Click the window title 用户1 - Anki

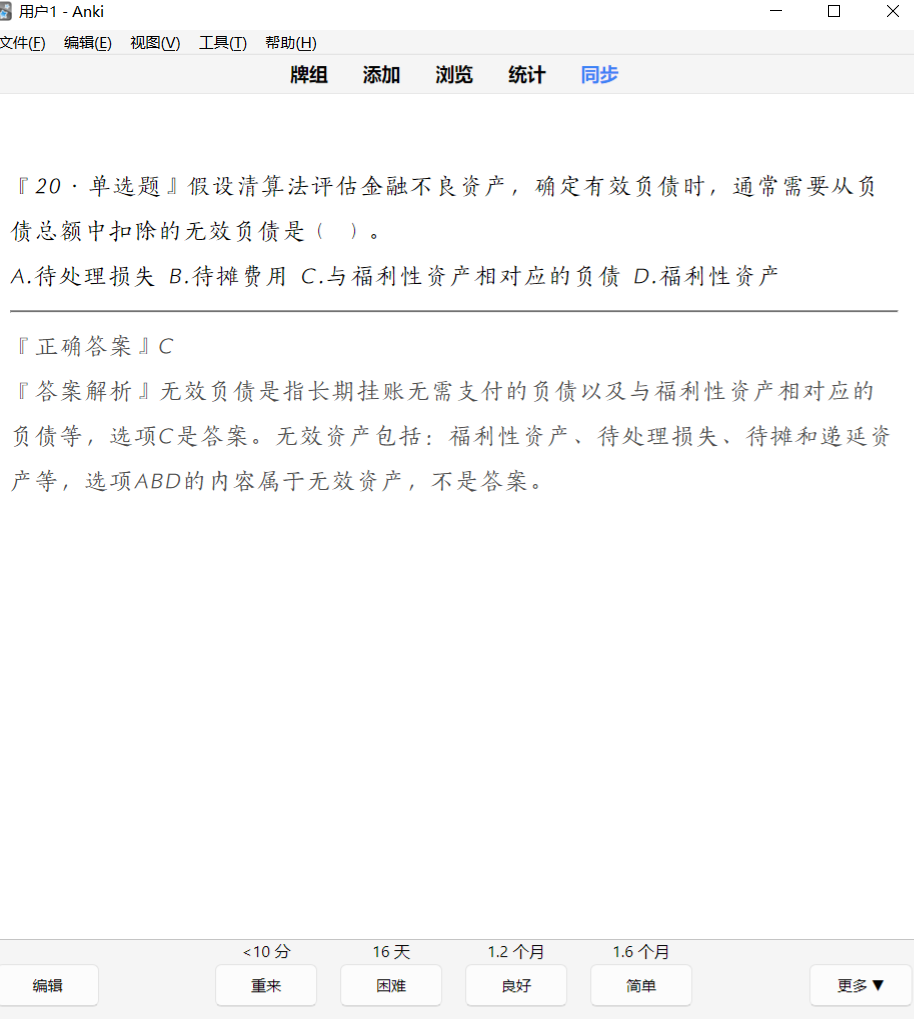tap(62, 12)
